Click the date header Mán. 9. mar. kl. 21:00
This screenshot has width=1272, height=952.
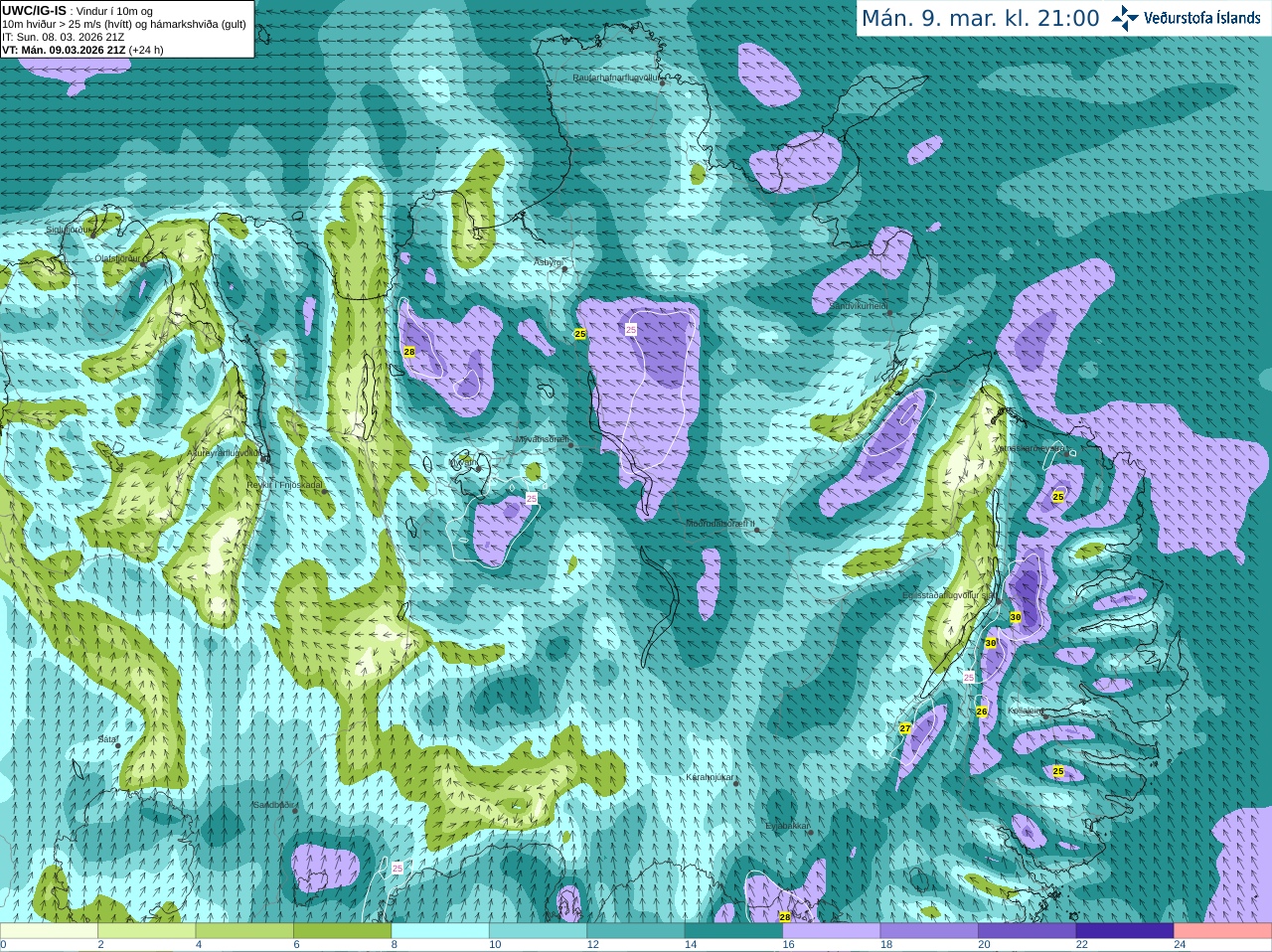[x=980, y=19]
